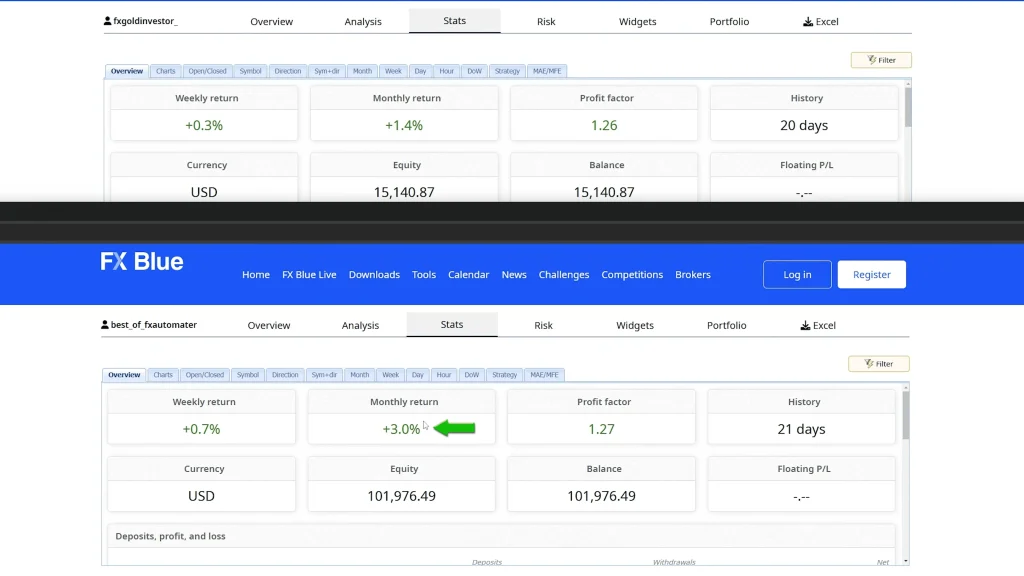Switch to the Risk tab for best_of_fxautomater
The image size is (1024, 576).
click(x=543, y=325)
